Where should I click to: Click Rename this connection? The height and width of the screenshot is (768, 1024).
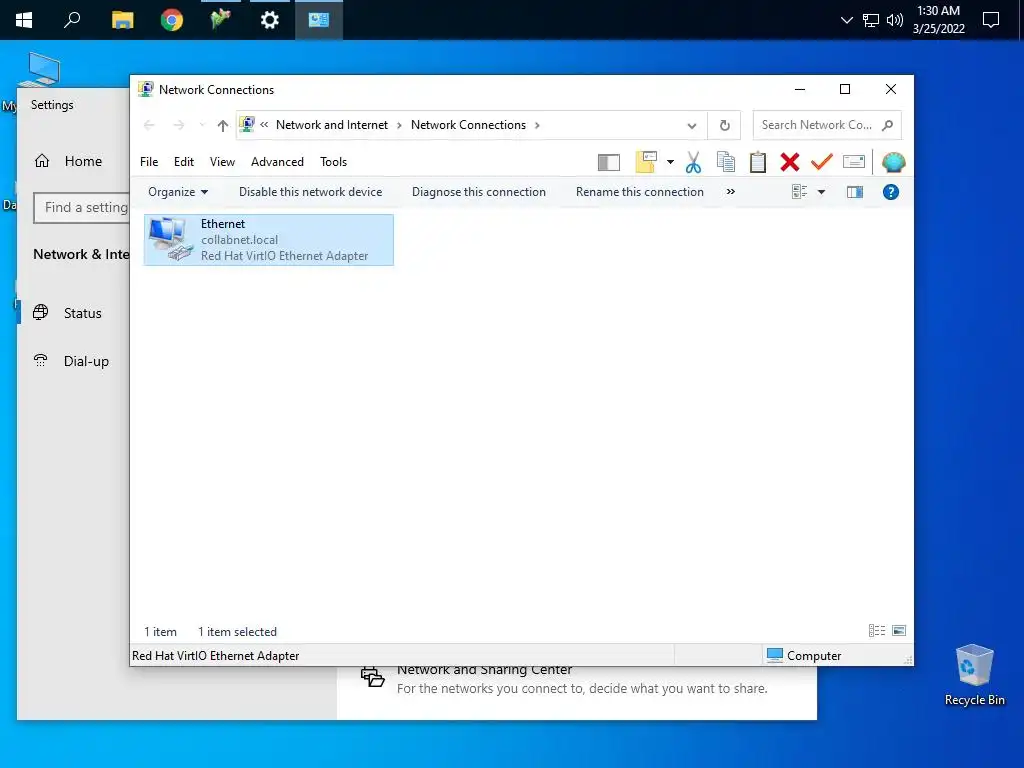click(639, 192)
